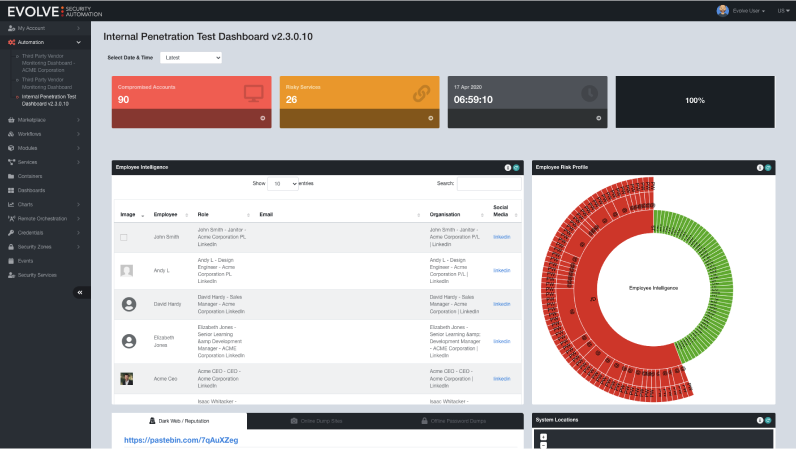Viewport: 796px width, 449px height.
Task: Open settings gear on Risky Services card
Action: (x=430, y=118)
